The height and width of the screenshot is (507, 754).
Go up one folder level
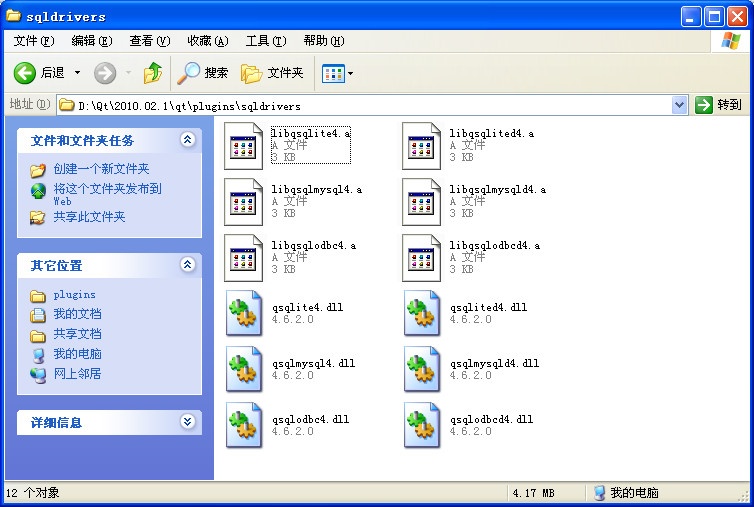coord(153,73)
